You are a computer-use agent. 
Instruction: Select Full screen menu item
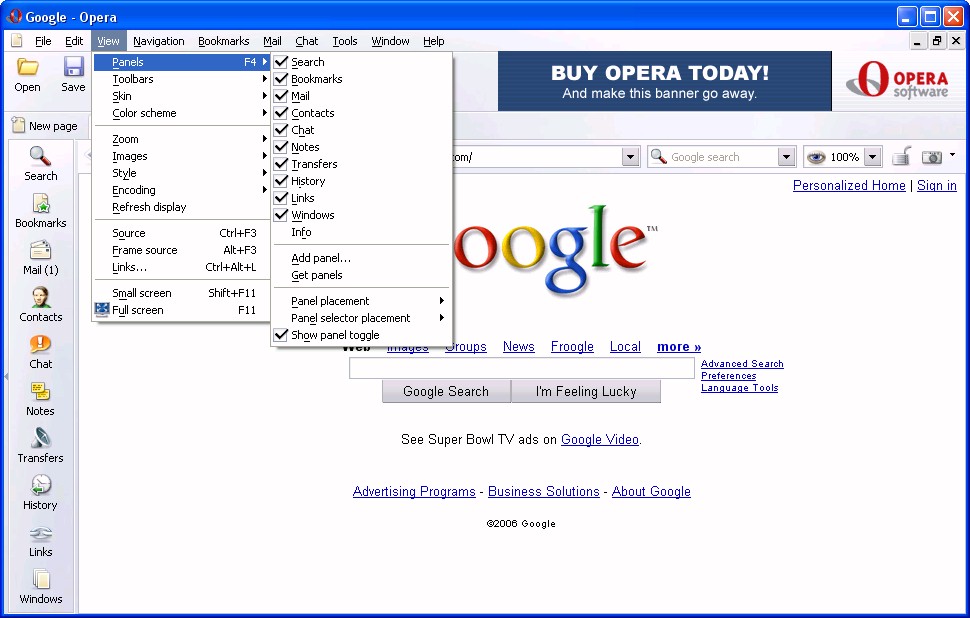181,310
